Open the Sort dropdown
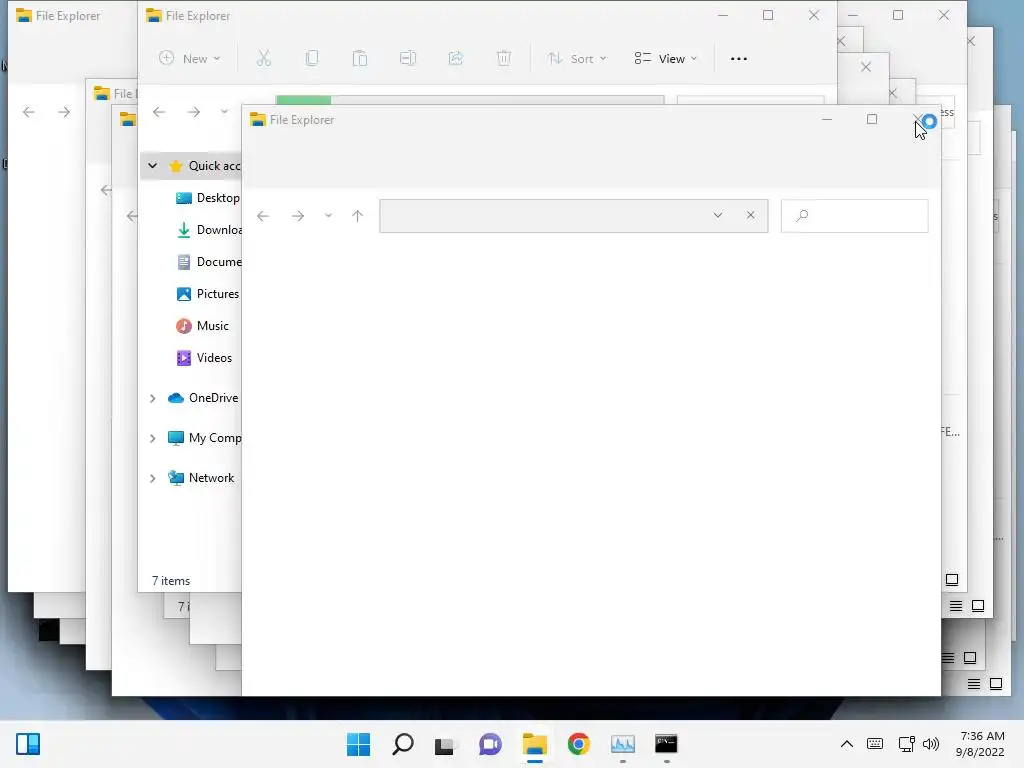1024x768 pixels. 577,59
